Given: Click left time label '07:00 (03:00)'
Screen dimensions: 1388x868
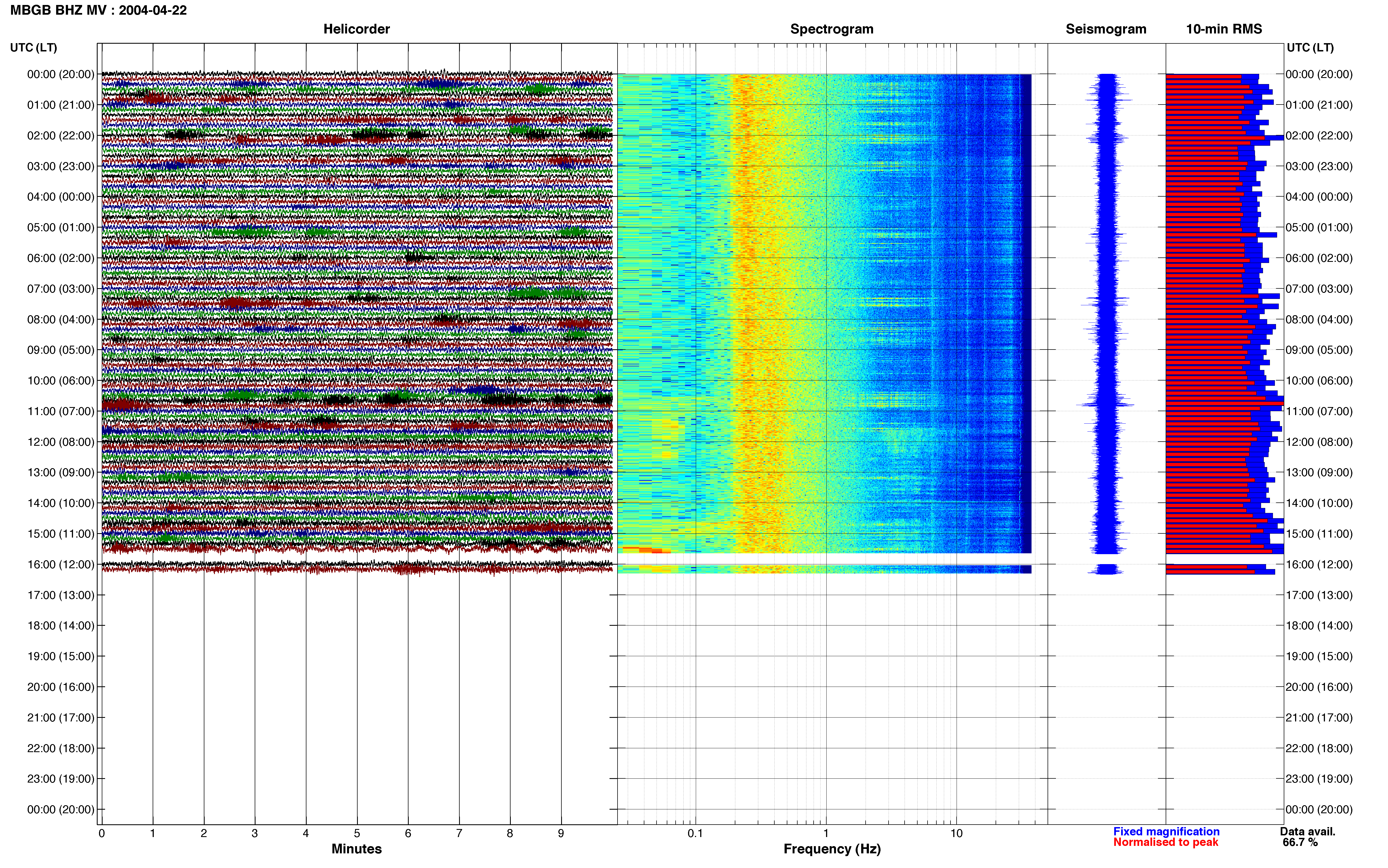Looking at the screenshot, I should [61, 289].
